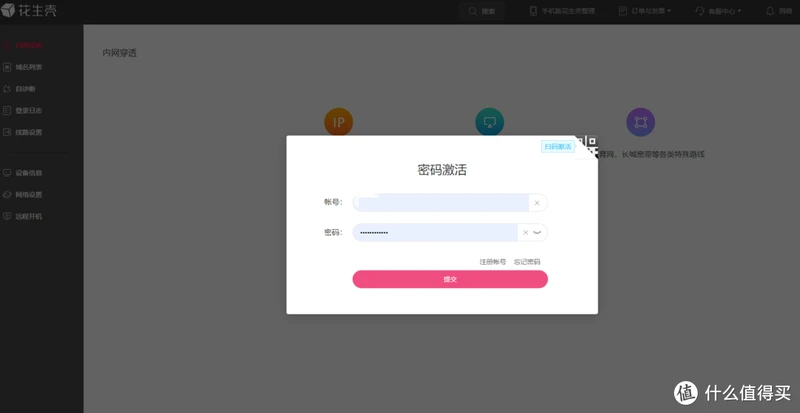Go to 线路设置 in the sidebar
This screenshot has width=800, height=413.
pyautogui.click(x=23, y=132)
